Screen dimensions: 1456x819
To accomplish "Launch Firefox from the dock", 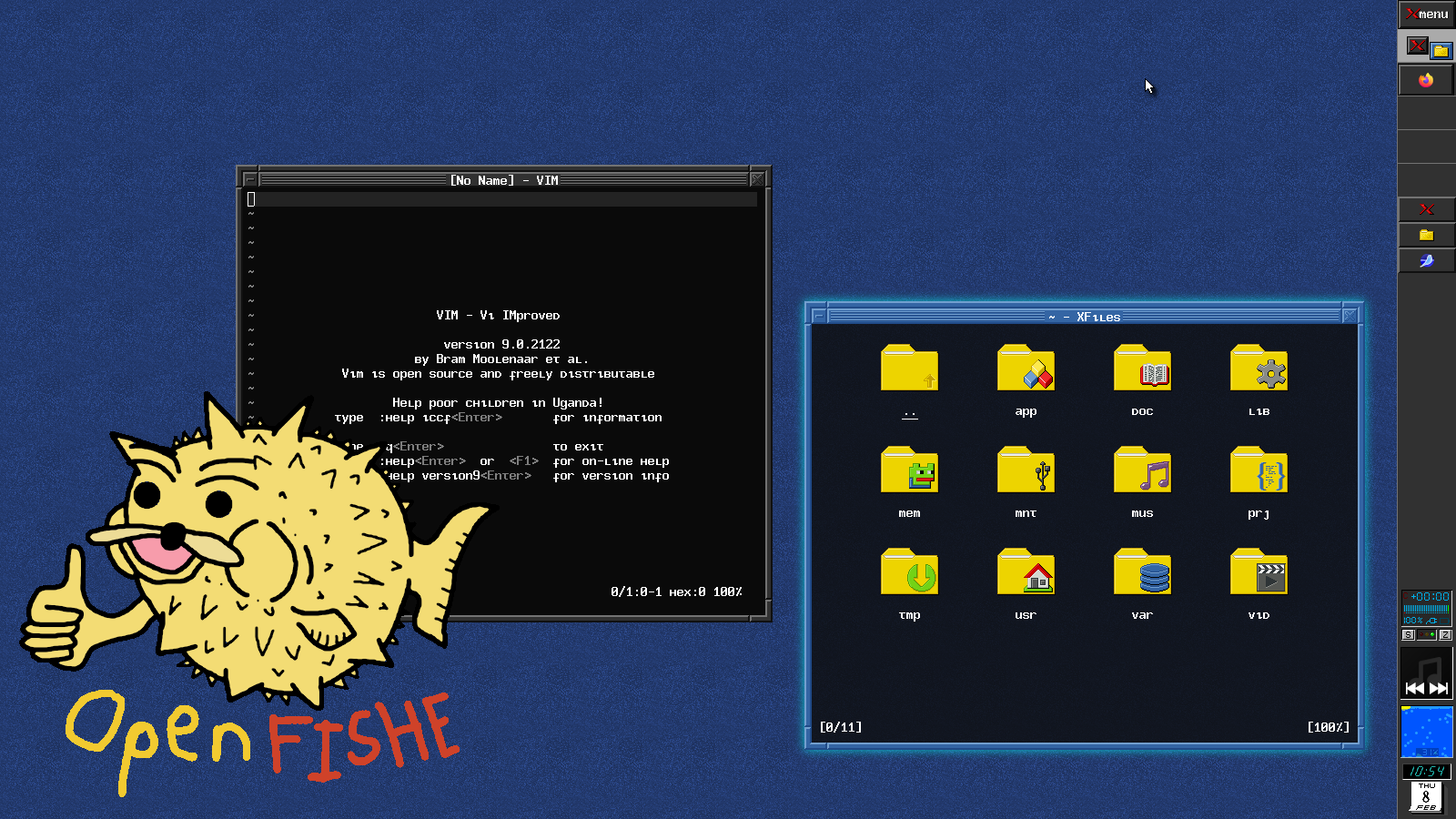I will point(1426,80).
